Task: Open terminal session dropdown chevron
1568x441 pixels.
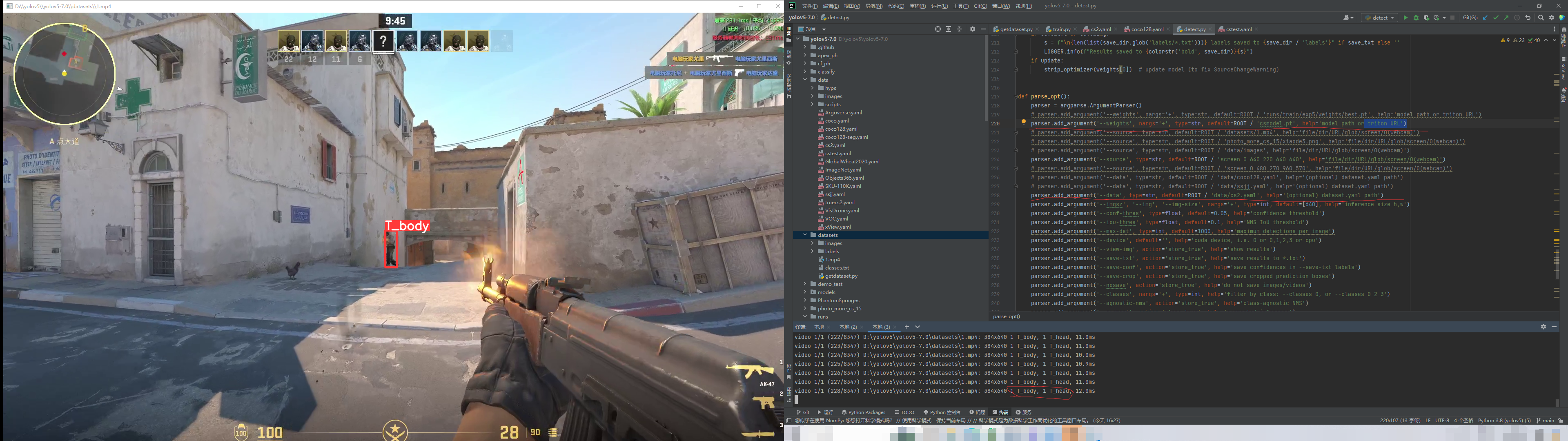Action: point(917,327)
